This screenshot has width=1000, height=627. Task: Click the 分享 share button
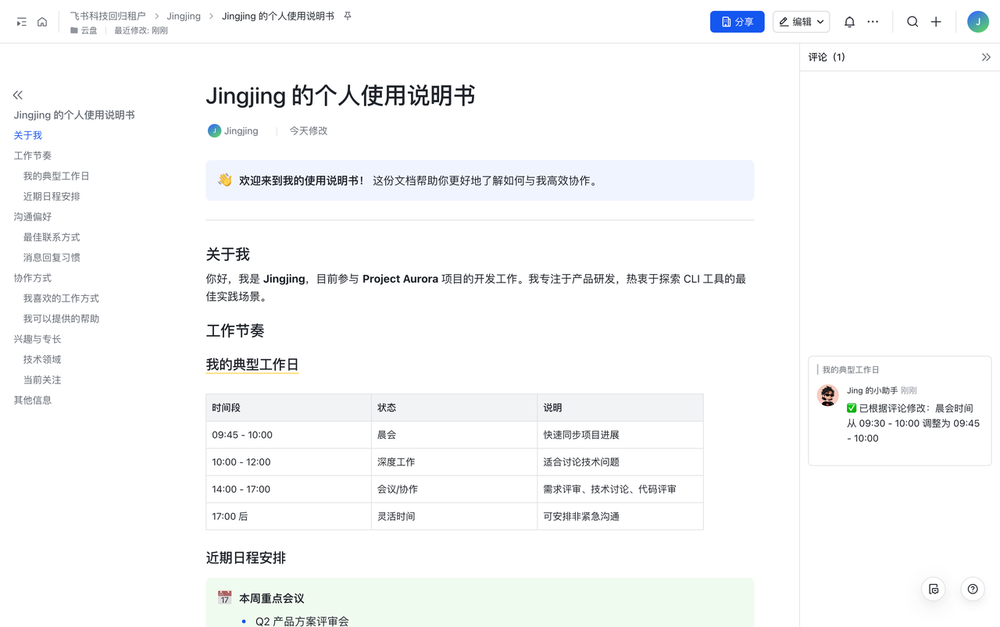[737, 21]
